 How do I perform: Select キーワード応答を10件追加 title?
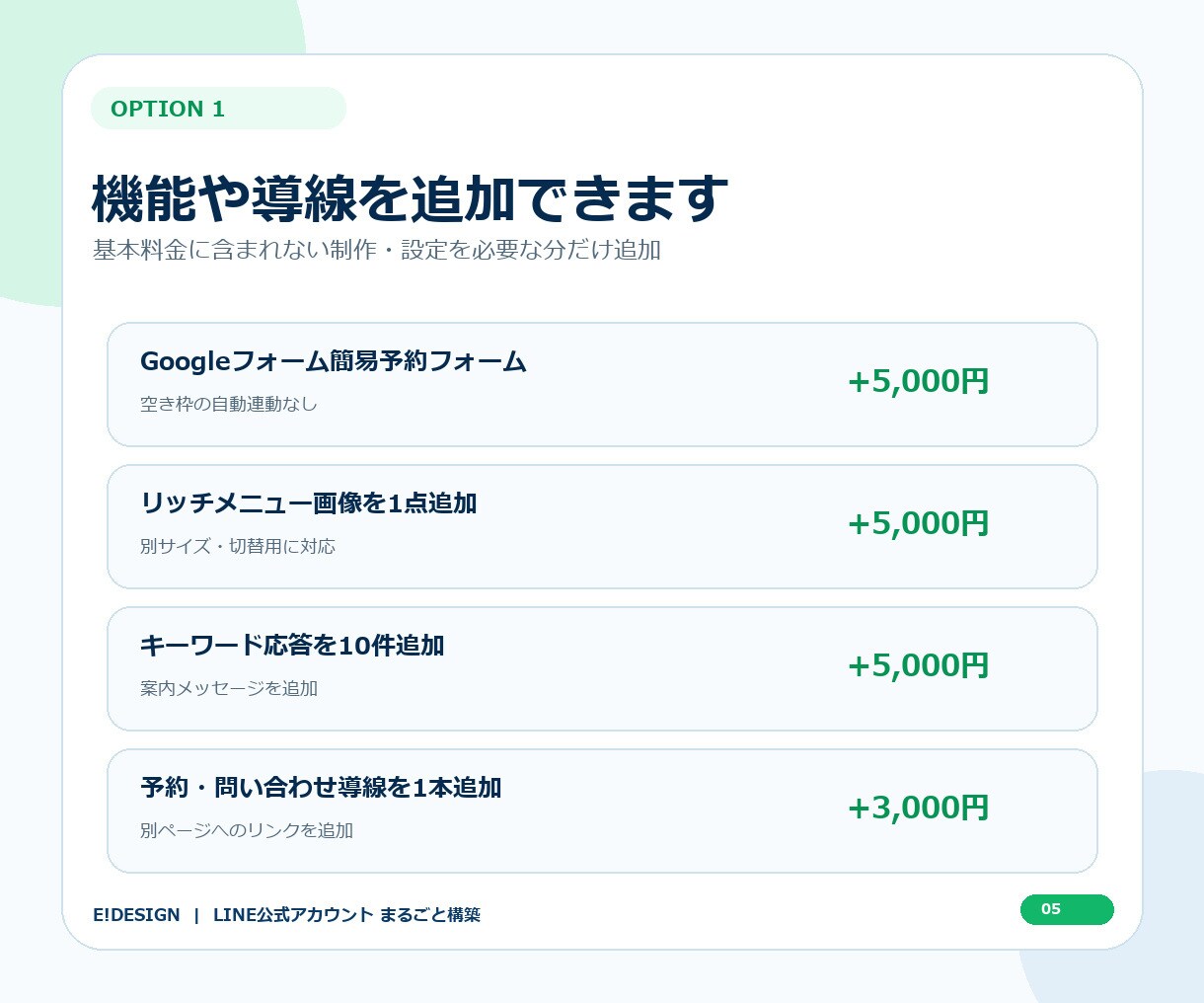coord(292,646)
